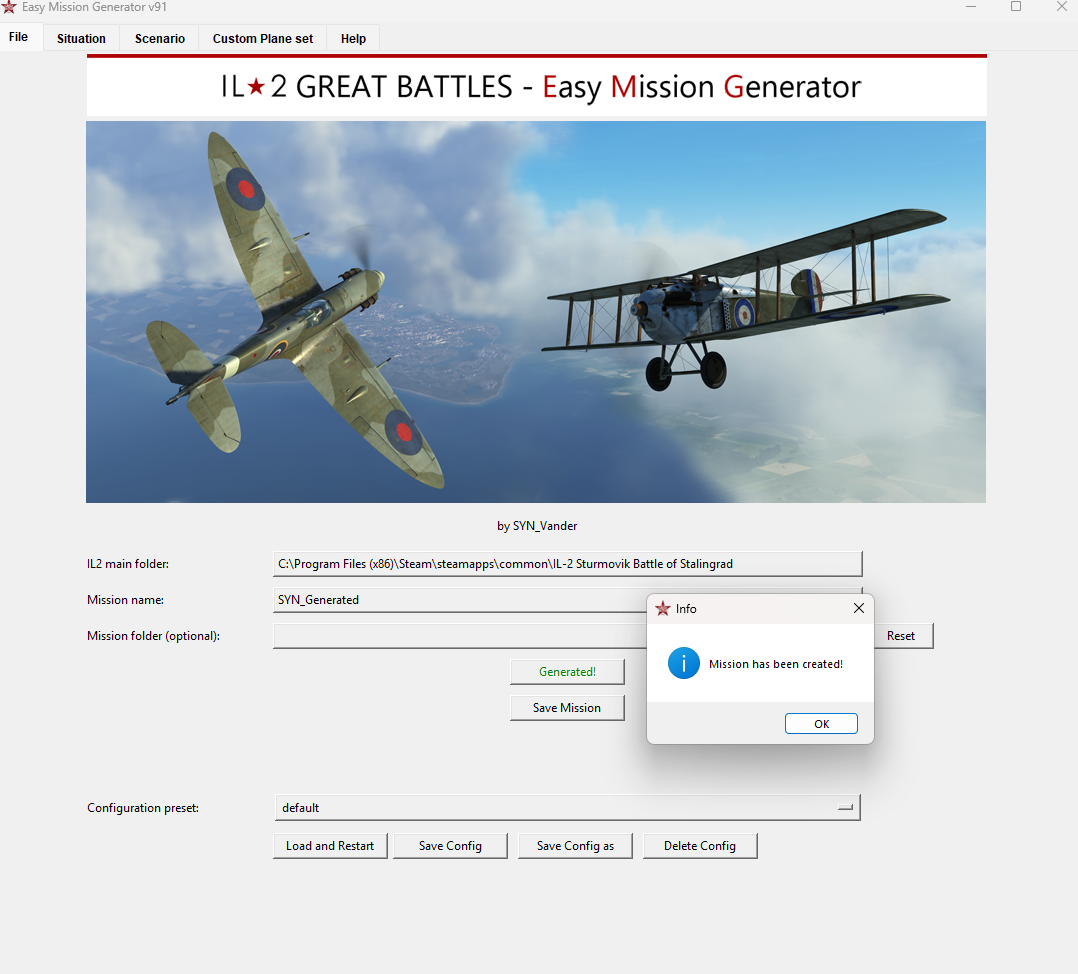Click the 'Configuration preset:' label

tap(143, 808)
